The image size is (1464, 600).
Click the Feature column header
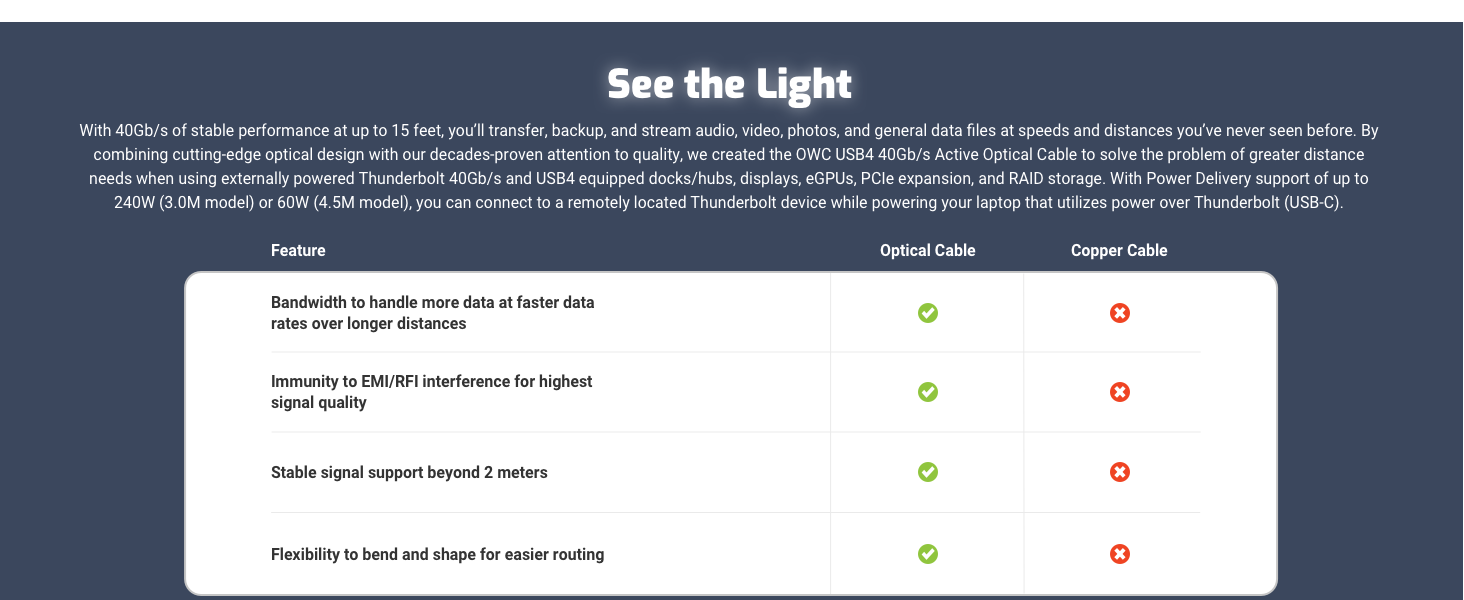click(x=298, y=251)
